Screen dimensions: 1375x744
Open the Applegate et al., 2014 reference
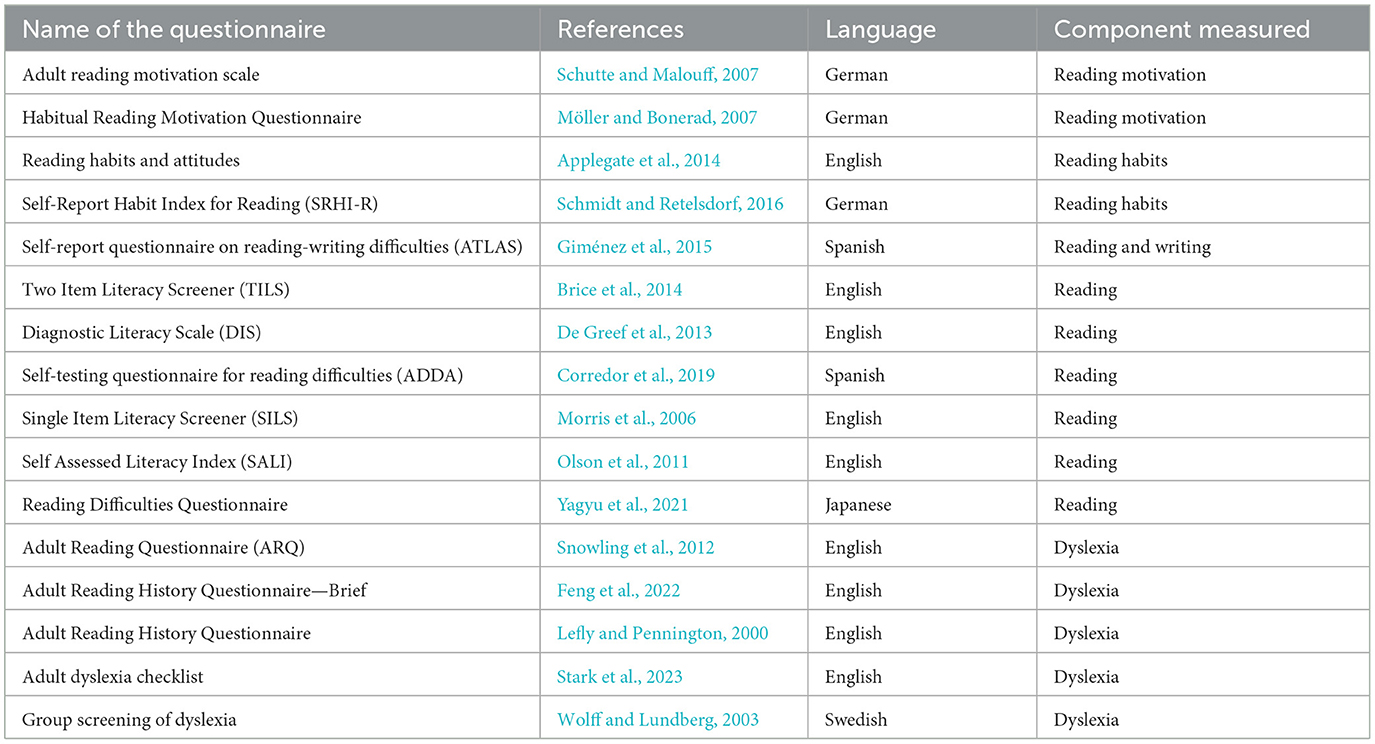638,161
